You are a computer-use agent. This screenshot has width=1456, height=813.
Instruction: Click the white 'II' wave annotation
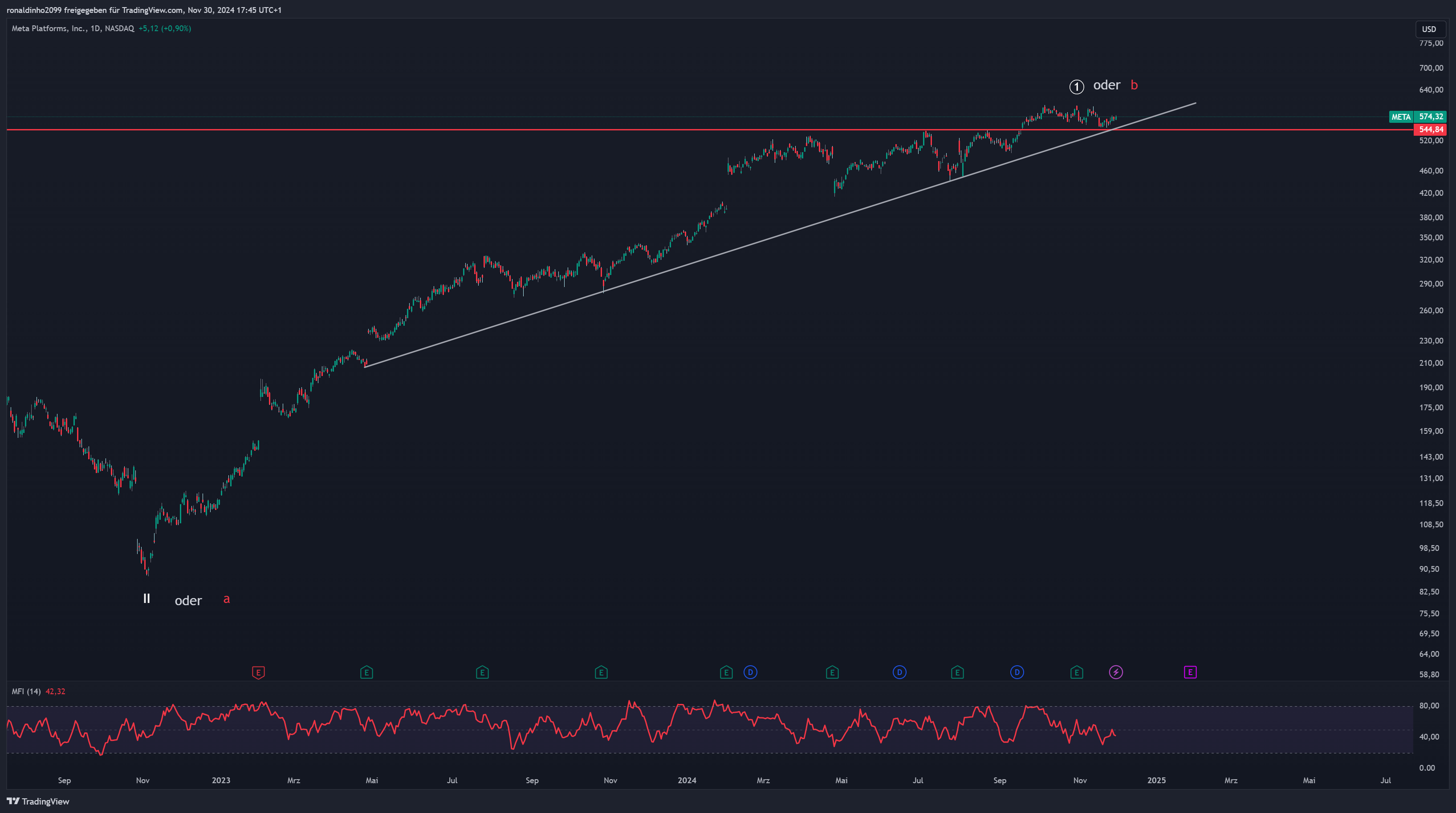click(x=146, y=599)
